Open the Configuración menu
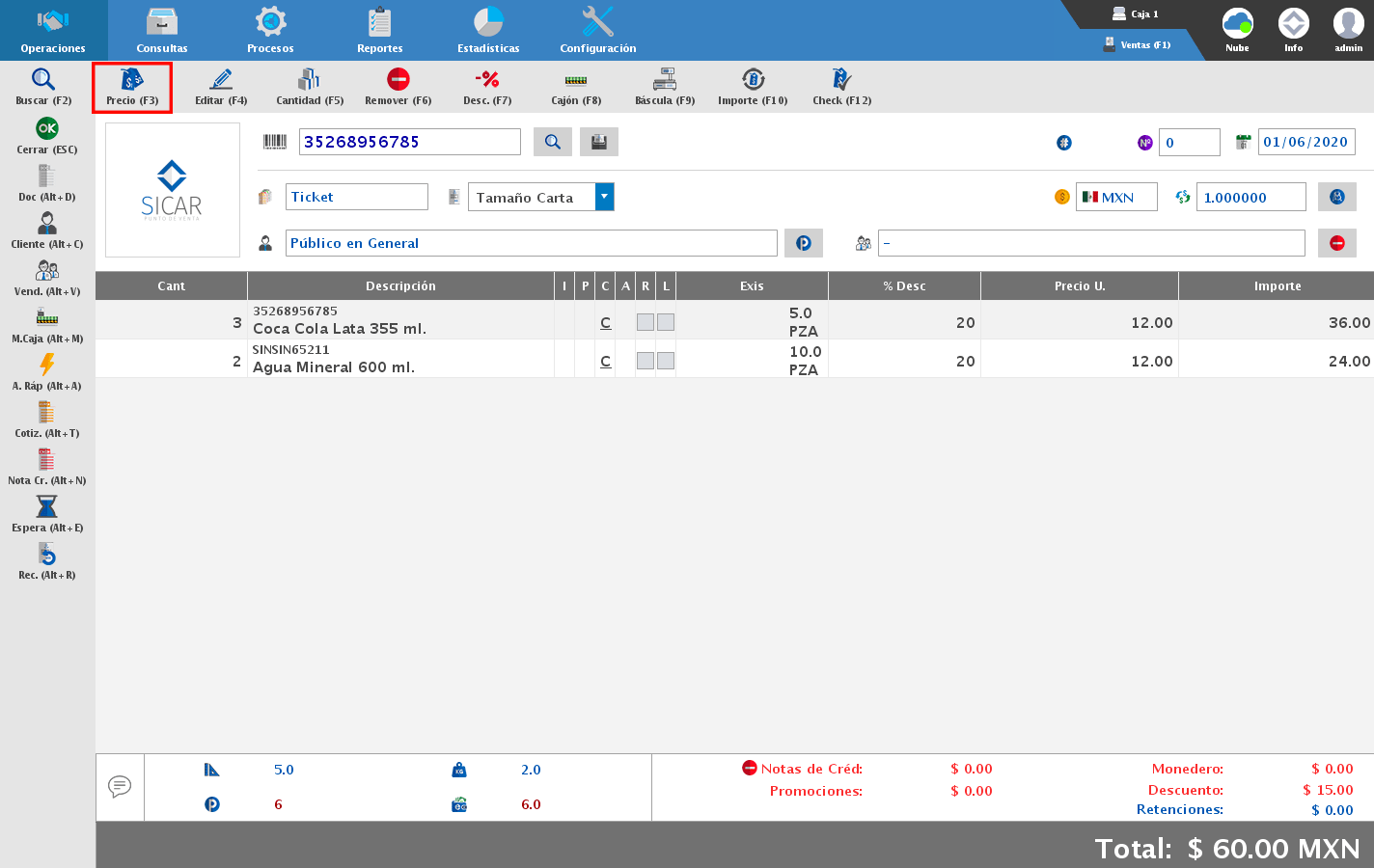Screen dimensions: 1374x868 (x=598, y=30)
